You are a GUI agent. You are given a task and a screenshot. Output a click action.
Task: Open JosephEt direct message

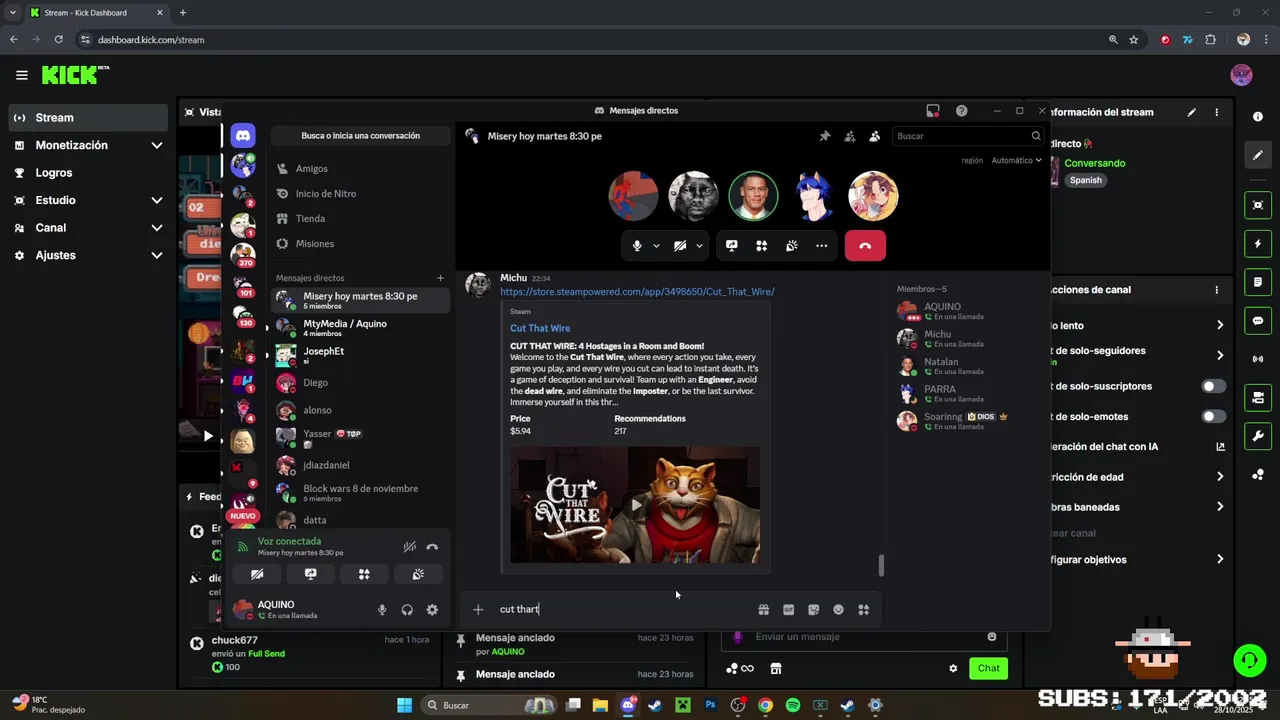(360, 355)
